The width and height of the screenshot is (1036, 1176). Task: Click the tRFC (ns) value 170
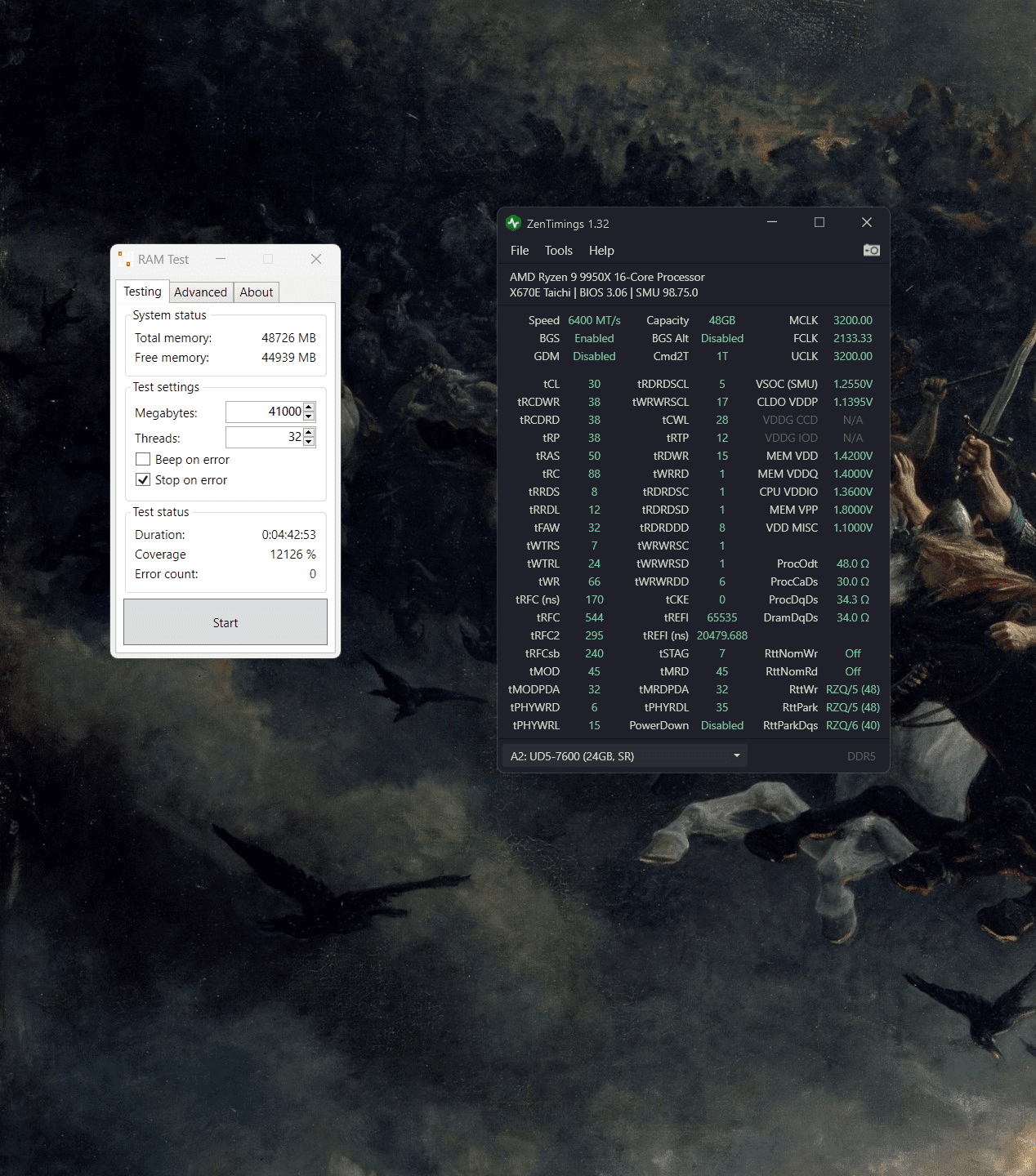[x=594, y=599]
